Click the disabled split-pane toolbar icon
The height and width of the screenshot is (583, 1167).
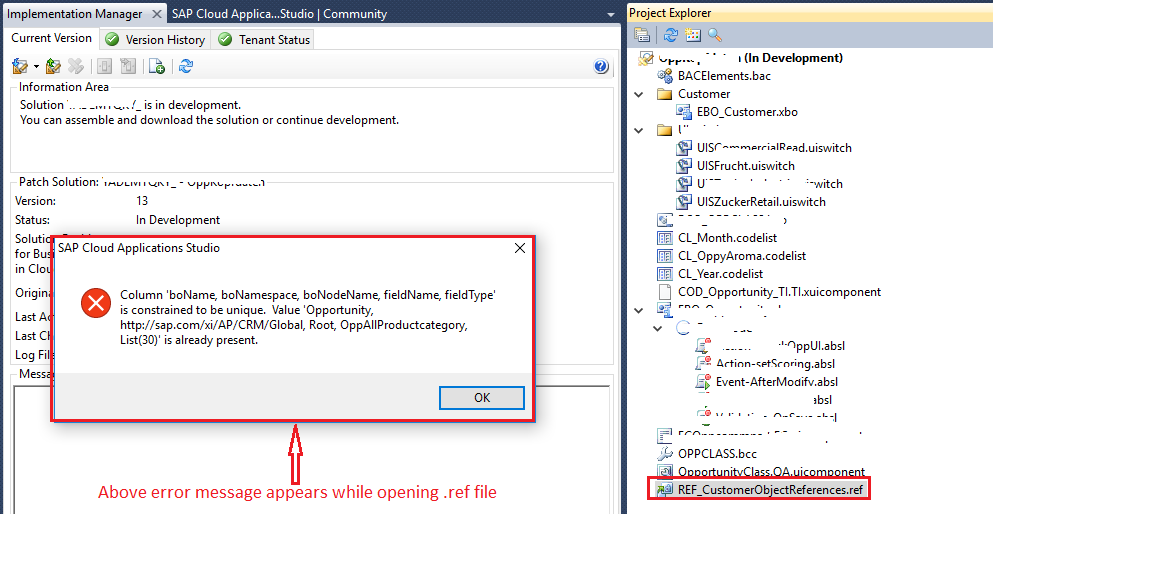(104, 67)
